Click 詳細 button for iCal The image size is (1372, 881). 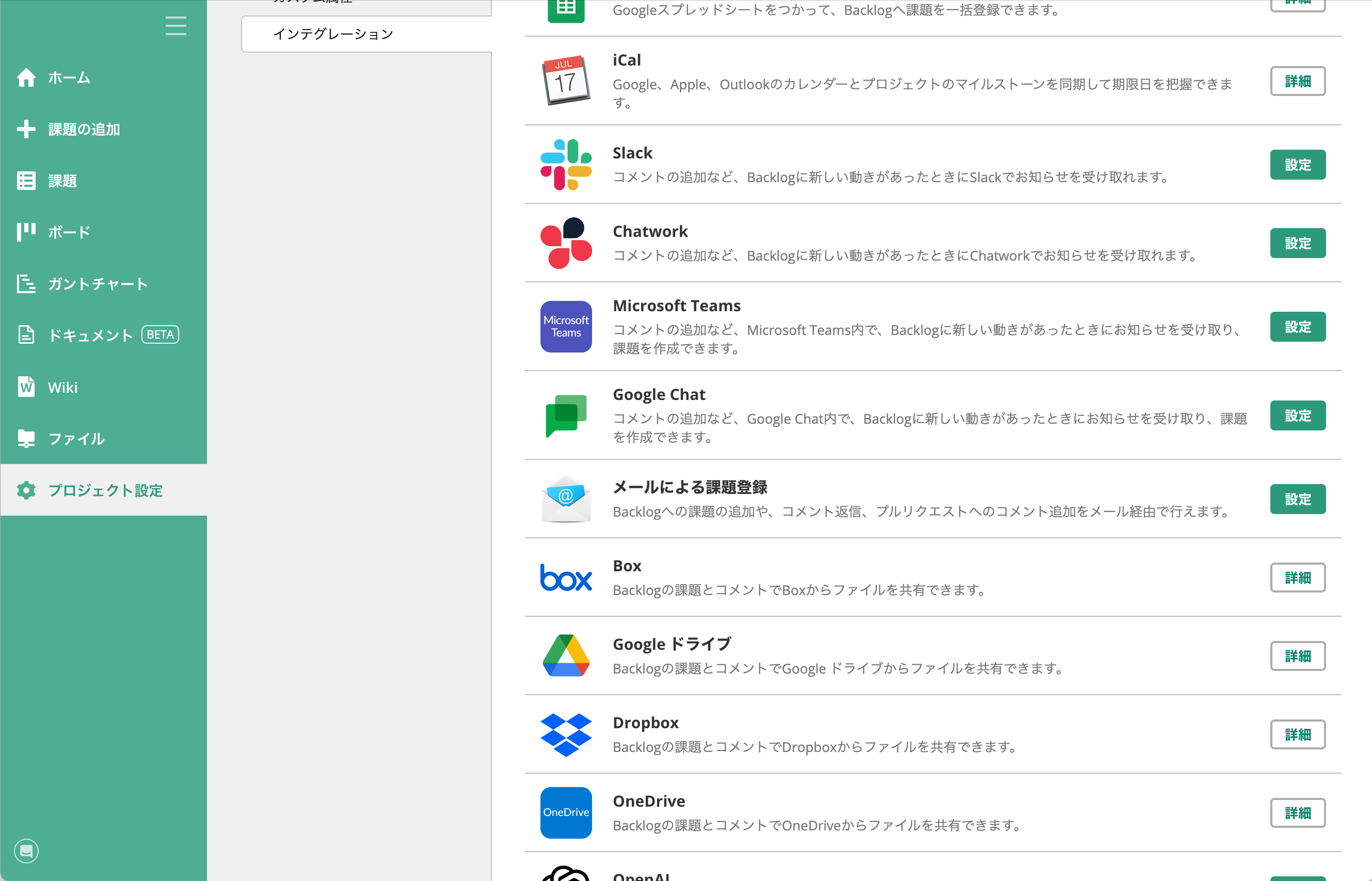click(1298, 81)
